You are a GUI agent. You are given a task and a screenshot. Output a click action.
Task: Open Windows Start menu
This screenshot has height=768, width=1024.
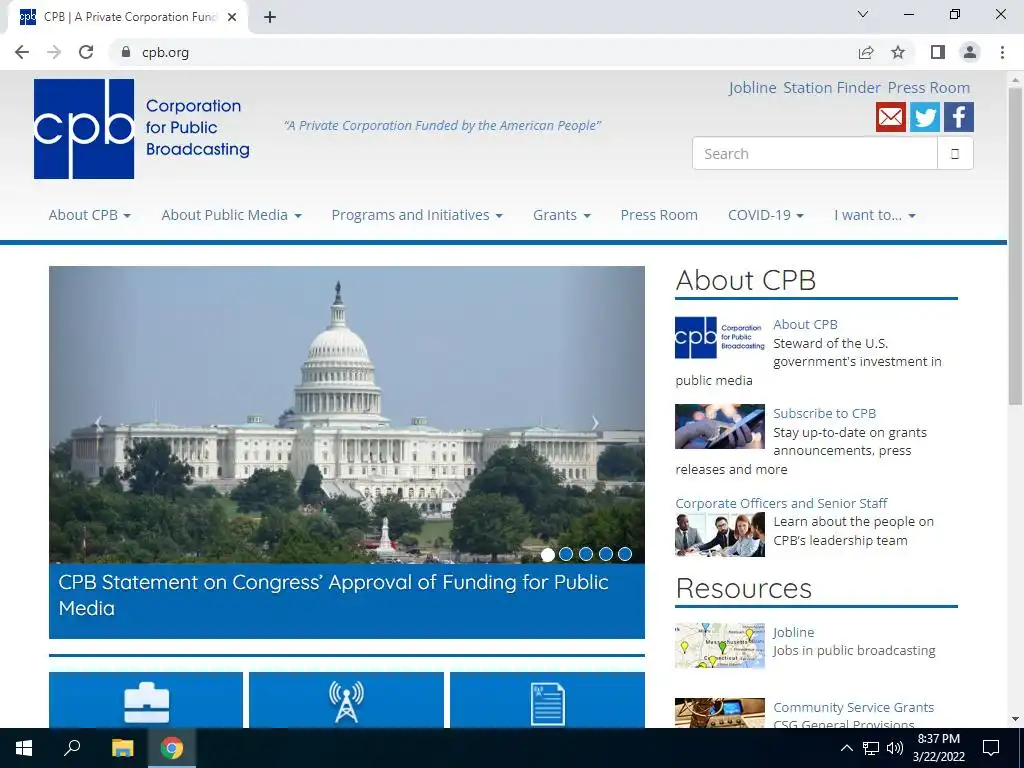[24, 748]
